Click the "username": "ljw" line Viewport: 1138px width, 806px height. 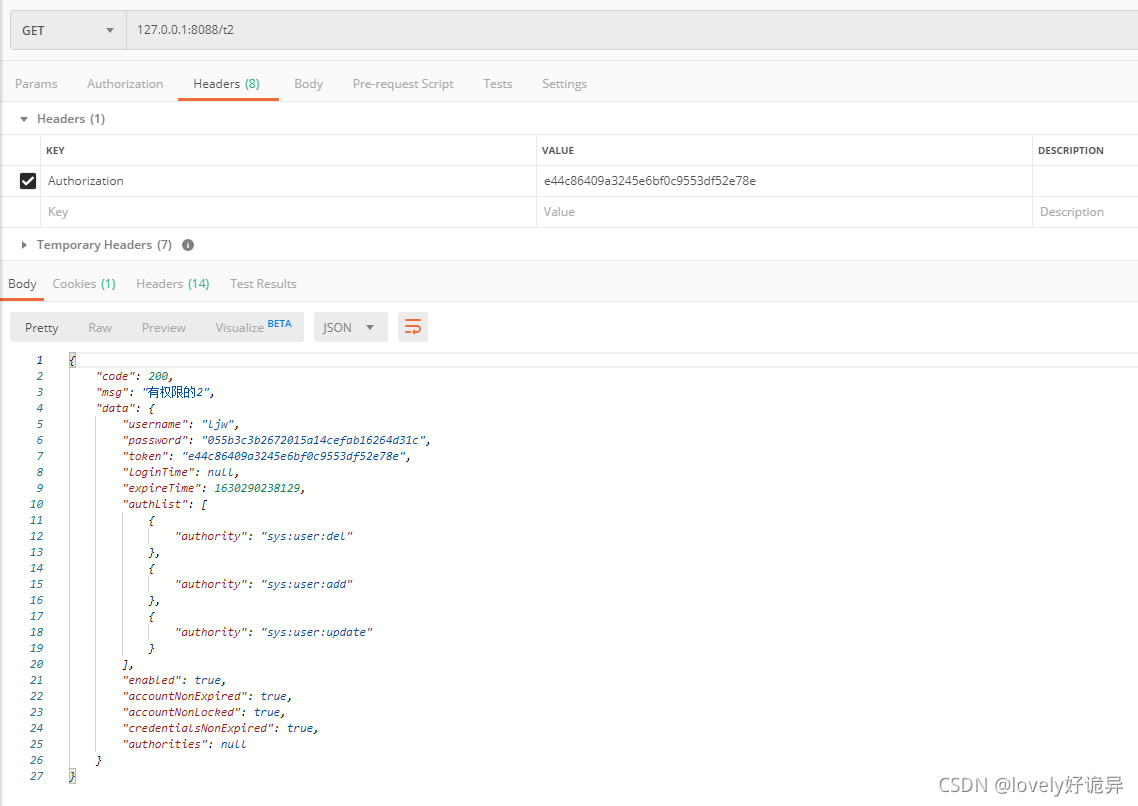[181, 424]
